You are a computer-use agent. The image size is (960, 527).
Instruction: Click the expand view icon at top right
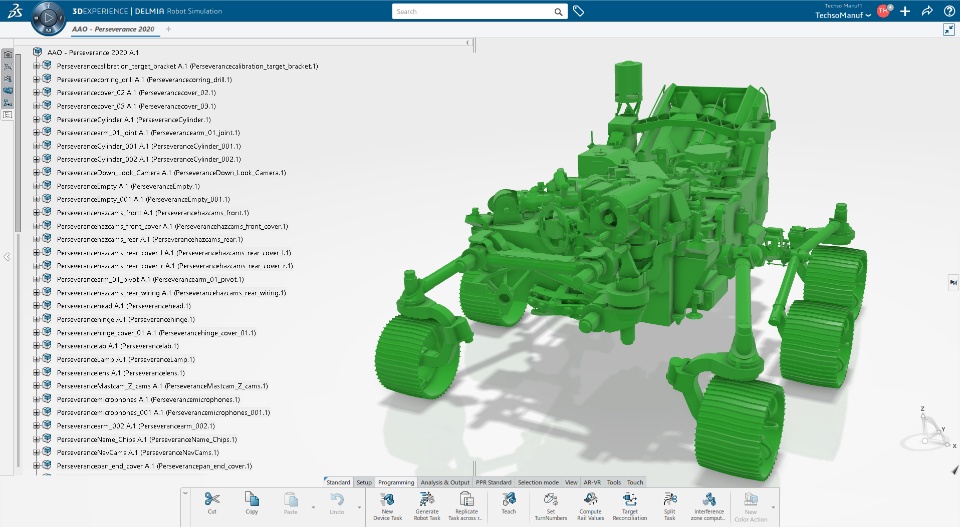tap(949, 29)
